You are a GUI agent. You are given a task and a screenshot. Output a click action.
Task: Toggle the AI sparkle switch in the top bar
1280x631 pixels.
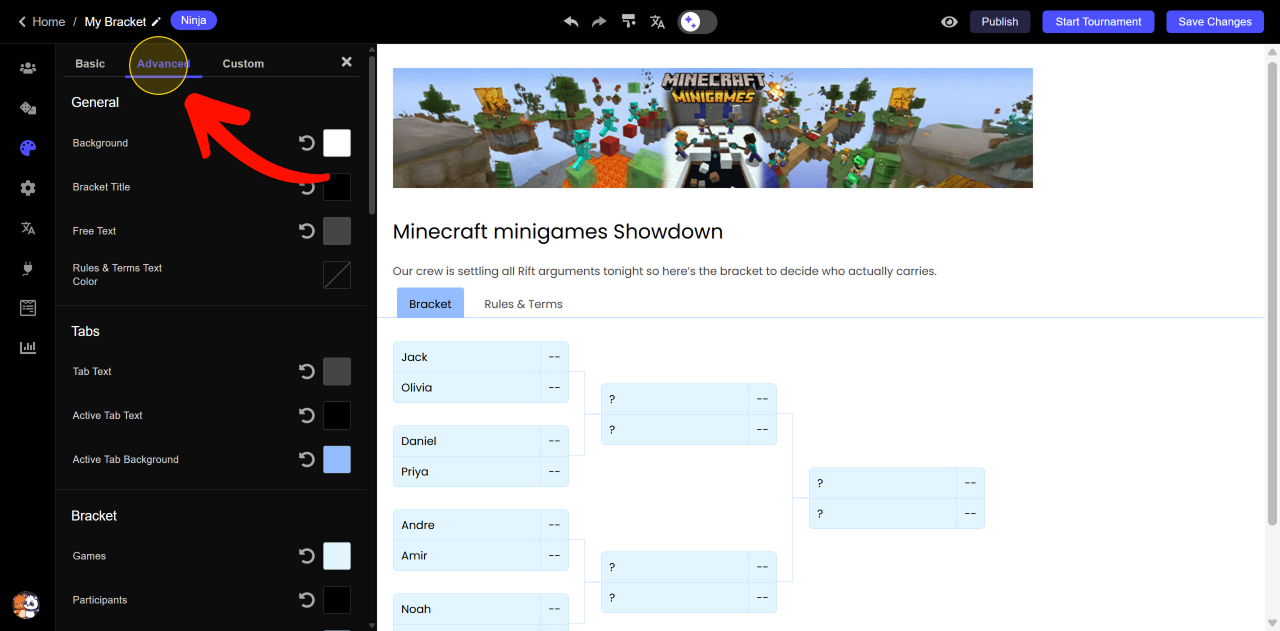(697, 21)
